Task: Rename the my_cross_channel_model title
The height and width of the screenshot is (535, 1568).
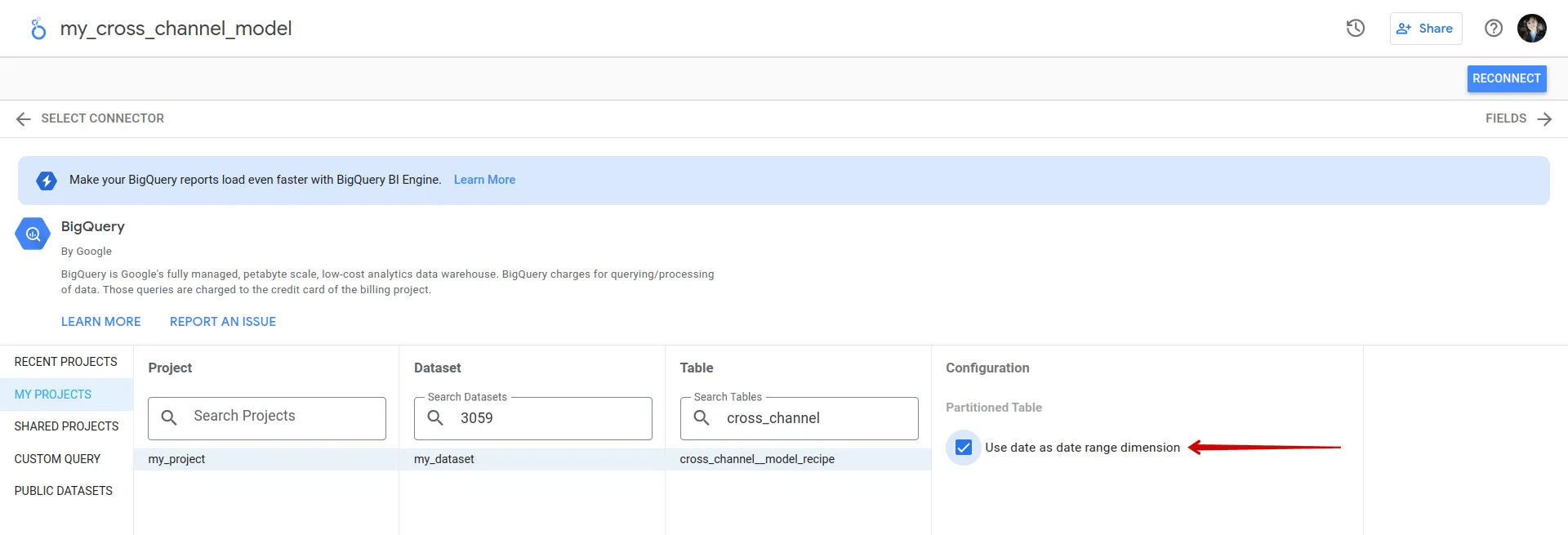Action: [176, 29]
